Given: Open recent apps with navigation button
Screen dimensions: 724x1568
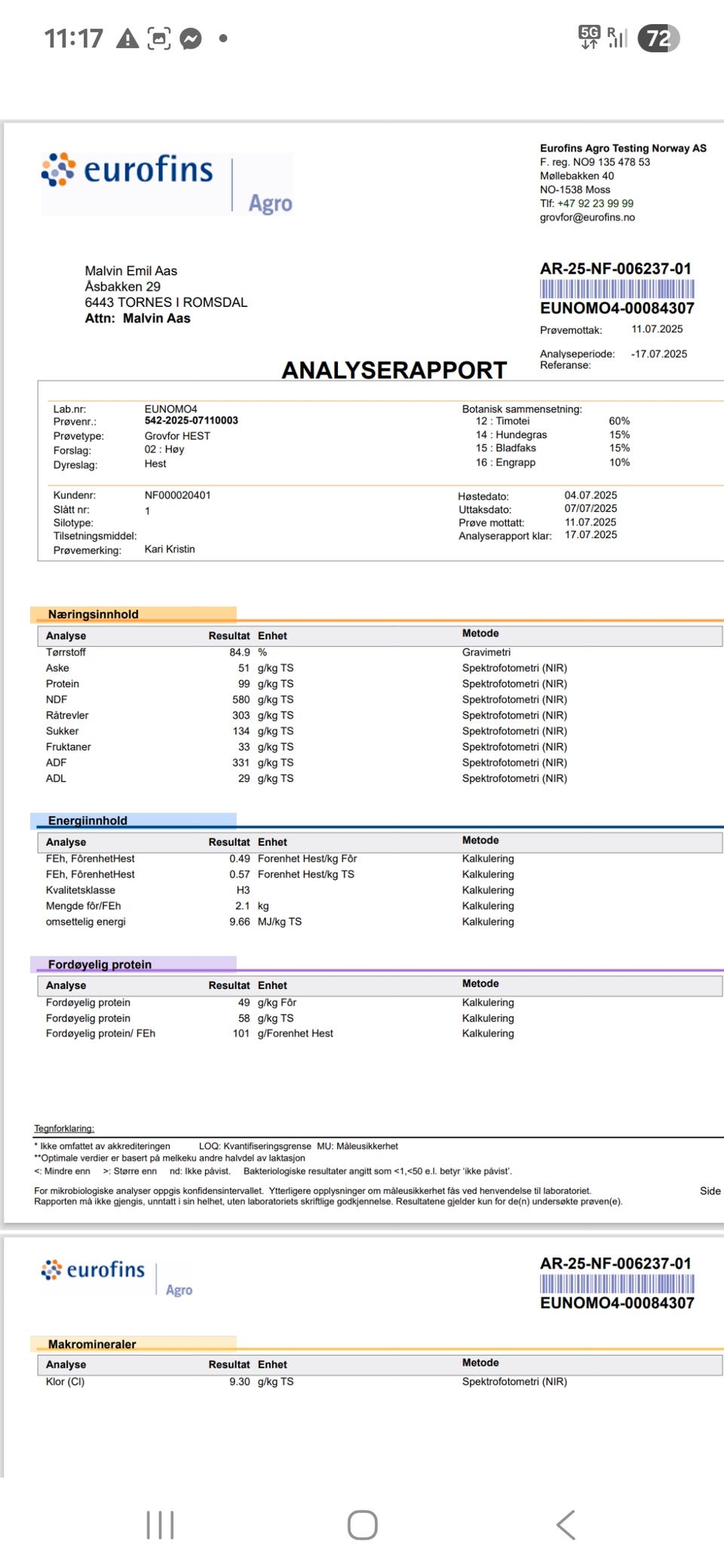Looking at the screenshot, I should pyautogui.click(x=160, y=1524).
